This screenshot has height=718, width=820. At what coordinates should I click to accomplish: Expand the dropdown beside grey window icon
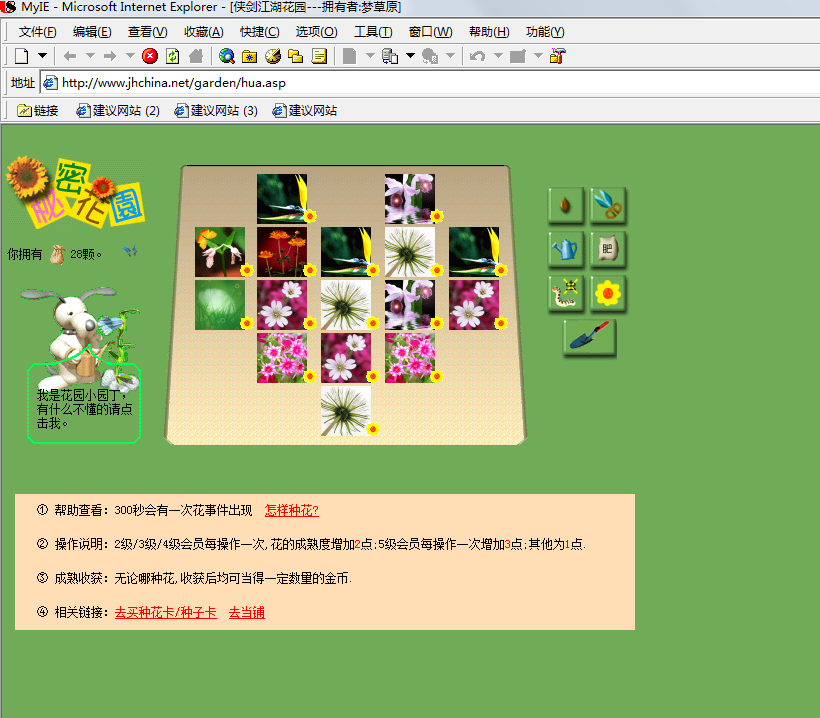click(x=538, y=55)
